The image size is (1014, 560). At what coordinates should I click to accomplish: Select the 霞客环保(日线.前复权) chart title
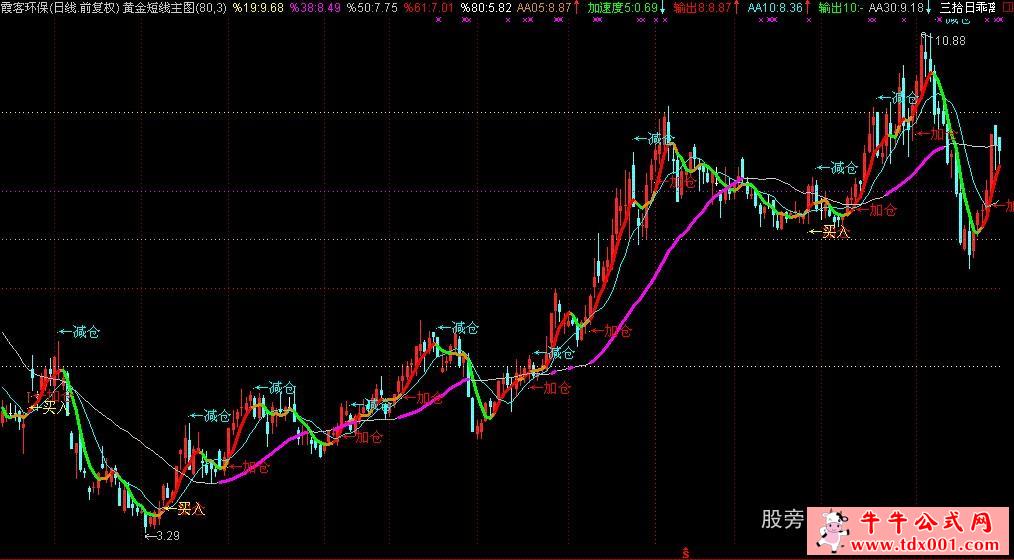[60, 7]
